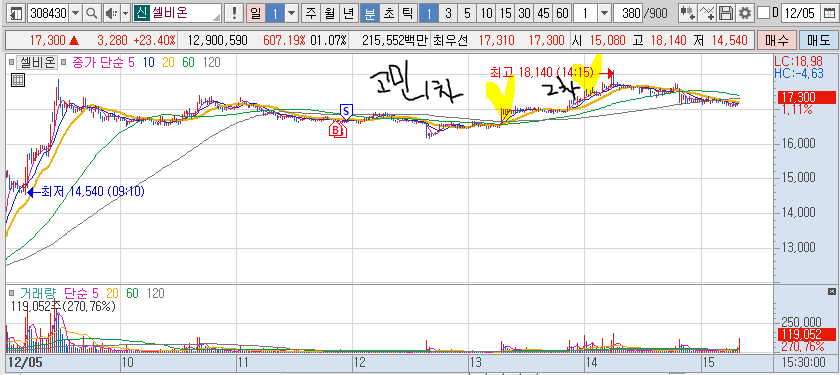Switch chart to daily (일) period
Image resolution: width=840 pixels, height=375 pixels.
point(255,13)
